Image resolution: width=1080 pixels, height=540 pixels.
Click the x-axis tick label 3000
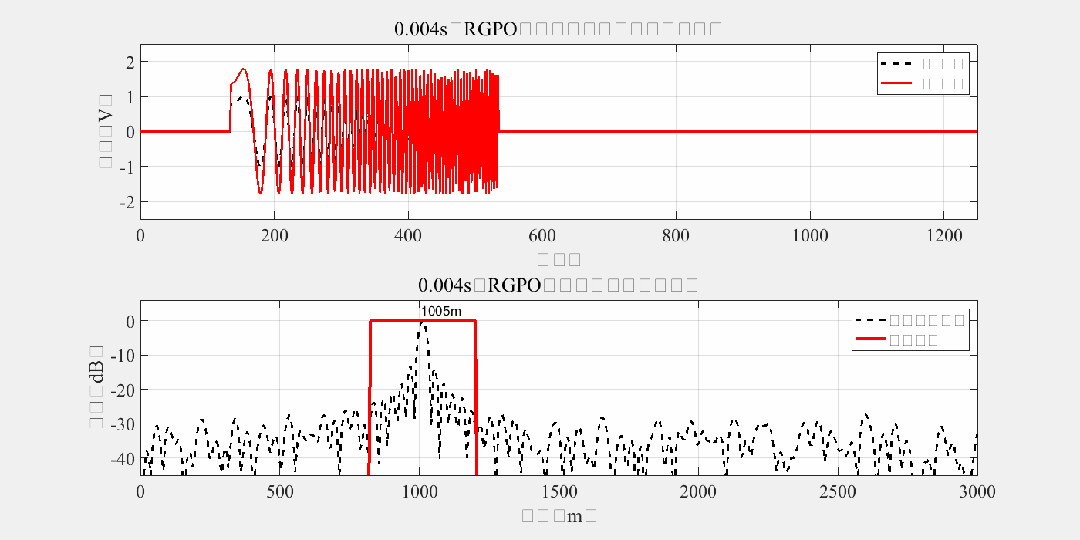pos(977,491)
